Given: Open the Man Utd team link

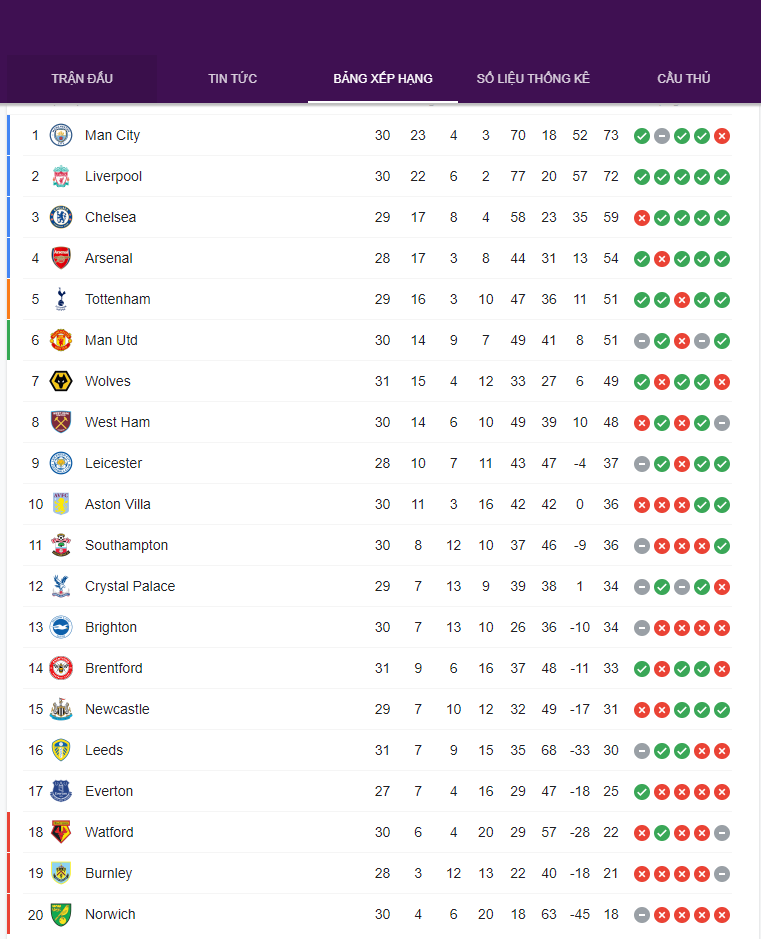Looking at the screenshot, I should tap(111, 340).
